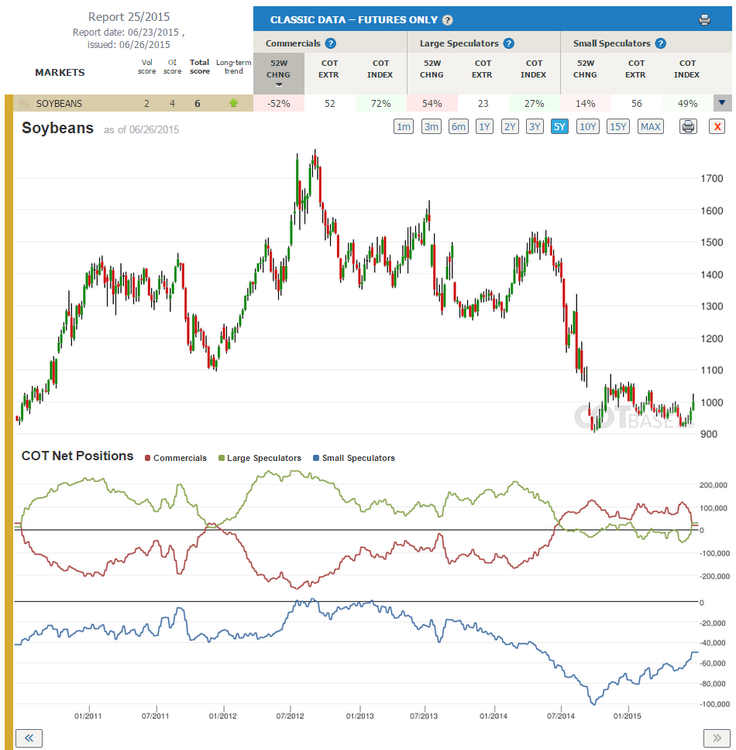This screenshot has height=750, width=736.
Task: Click the red Commercials legend swatch
Action: [148, 458]
